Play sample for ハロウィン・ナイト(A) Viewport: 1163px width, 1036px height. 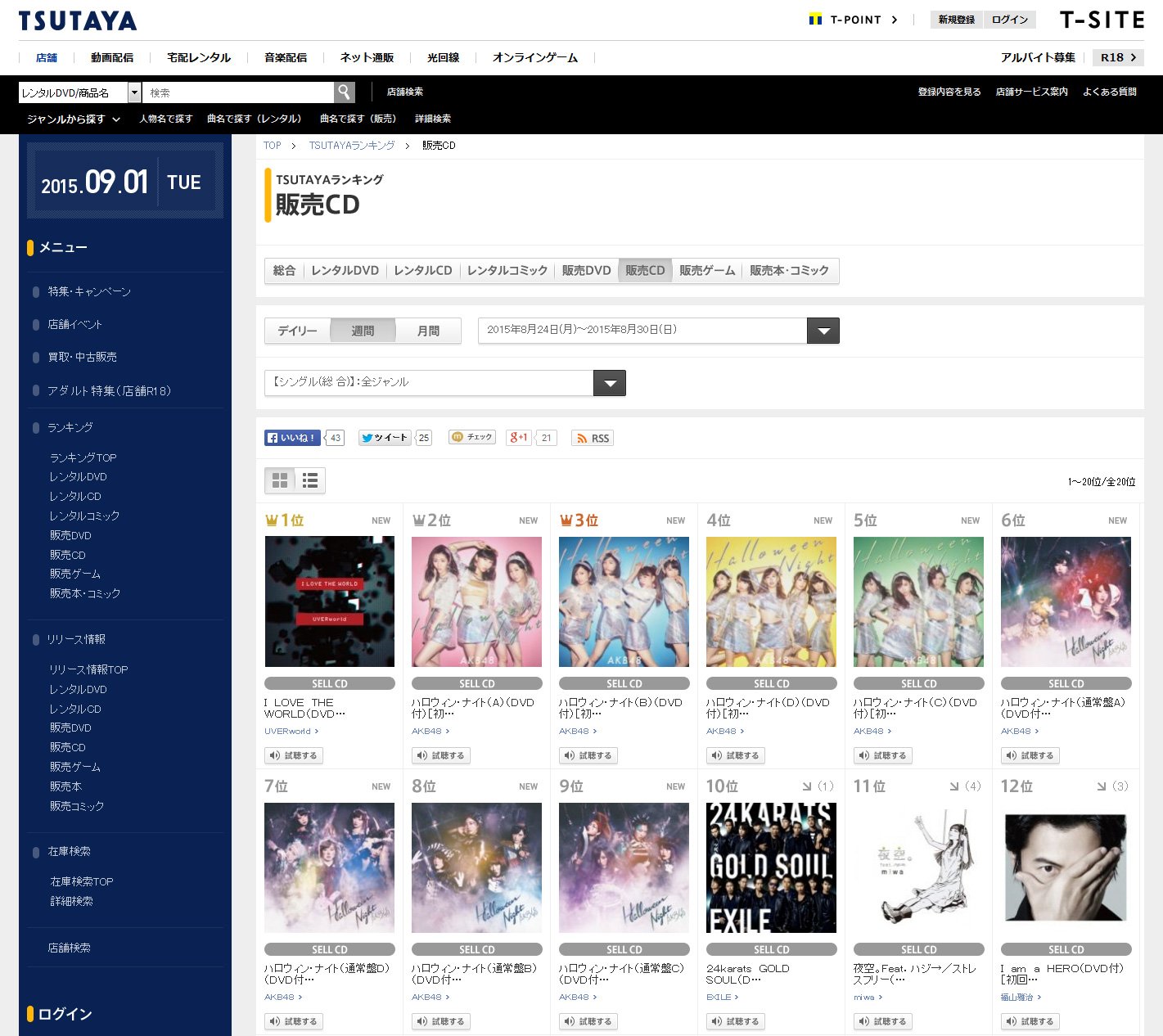(441, 755)
